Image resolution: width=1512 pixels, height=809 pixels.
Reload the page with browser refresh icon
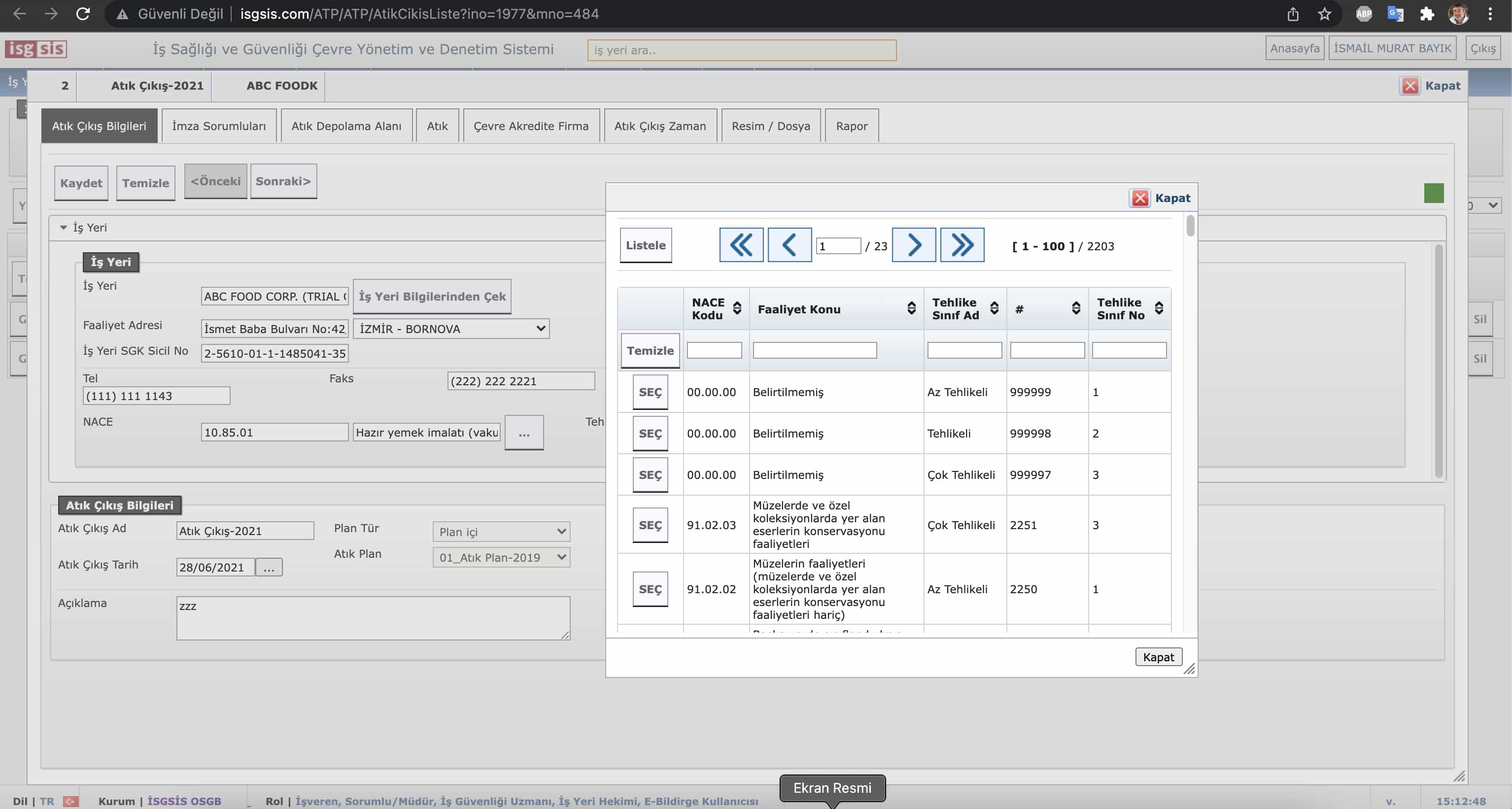pyautogui.click(x=83, y=14)
